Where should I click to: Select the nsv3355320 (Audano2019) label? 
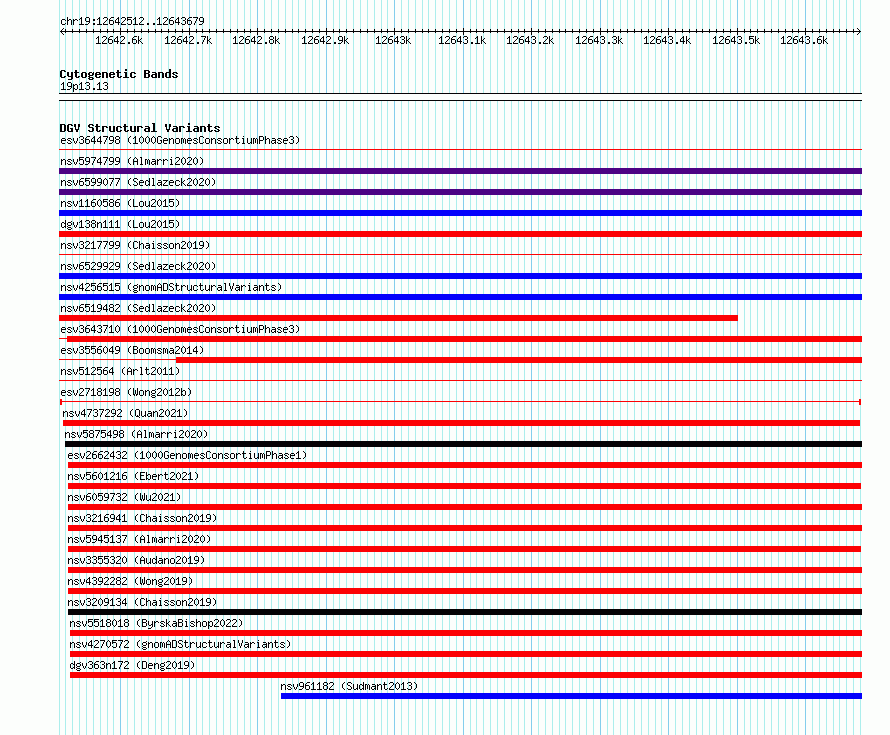[x=136, y=560]
